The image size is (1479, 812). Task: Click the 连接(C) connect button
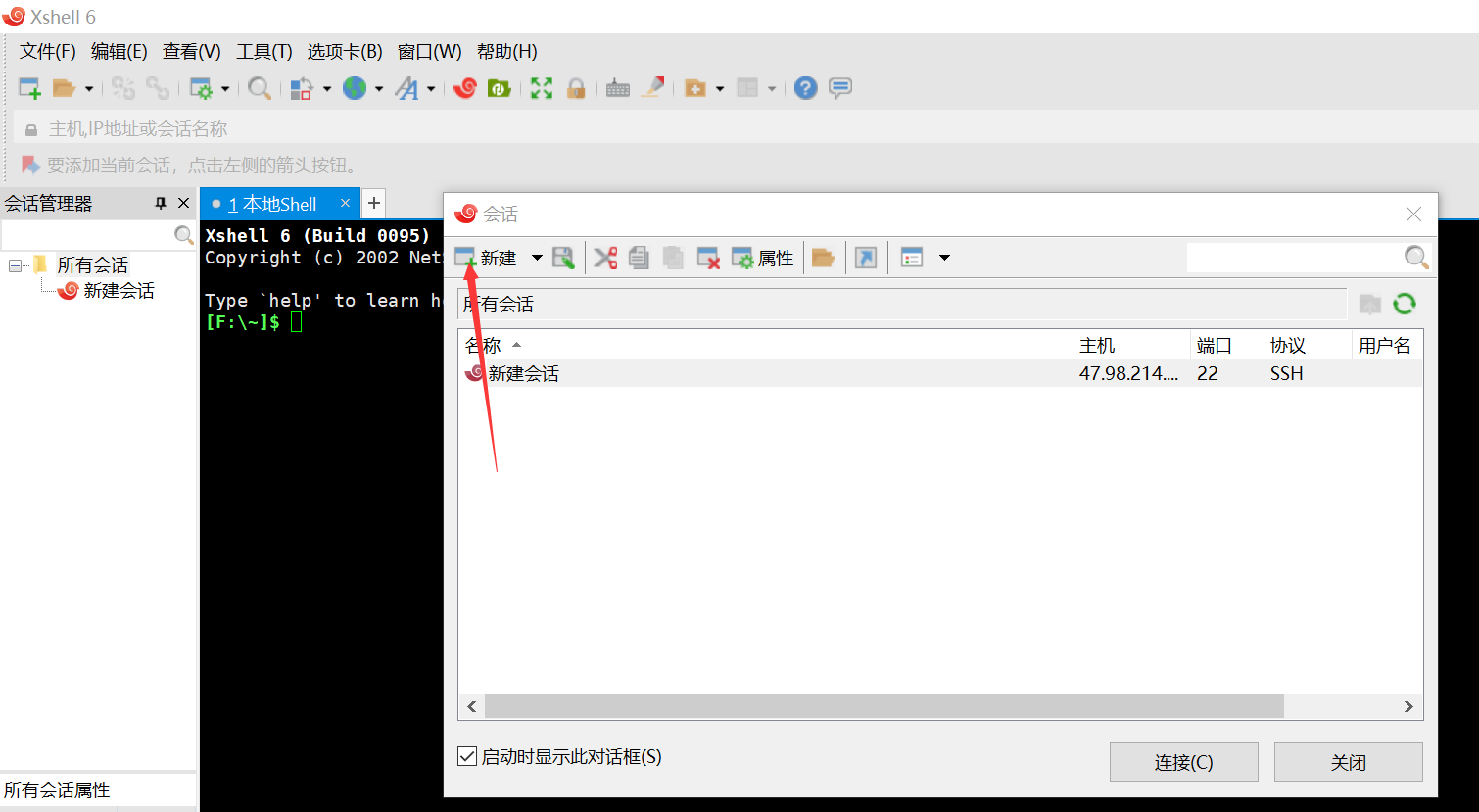coord(1183,762)
